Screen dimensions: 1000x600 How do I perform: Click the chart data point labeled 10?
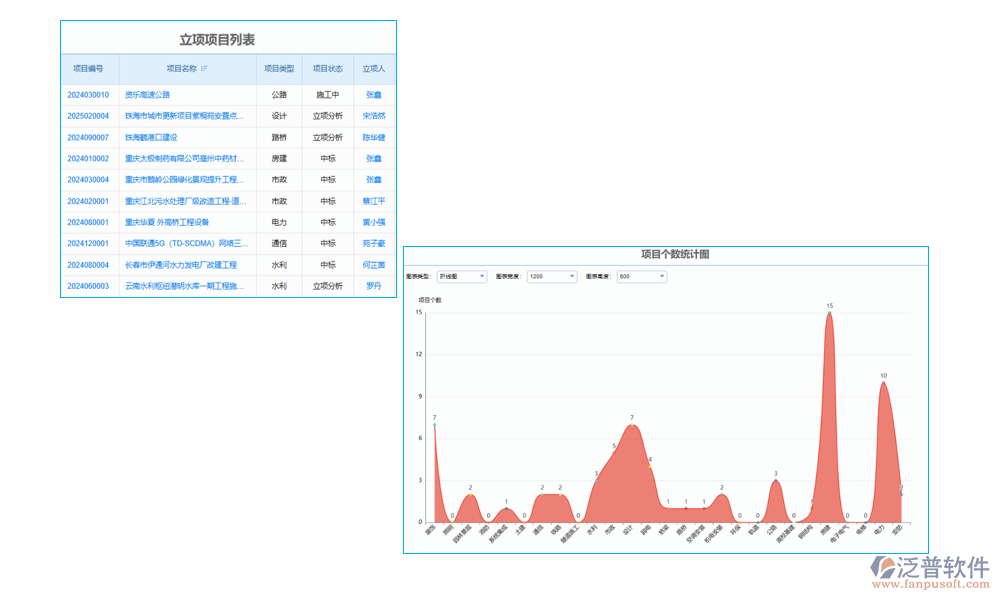[x=883, y=383]
